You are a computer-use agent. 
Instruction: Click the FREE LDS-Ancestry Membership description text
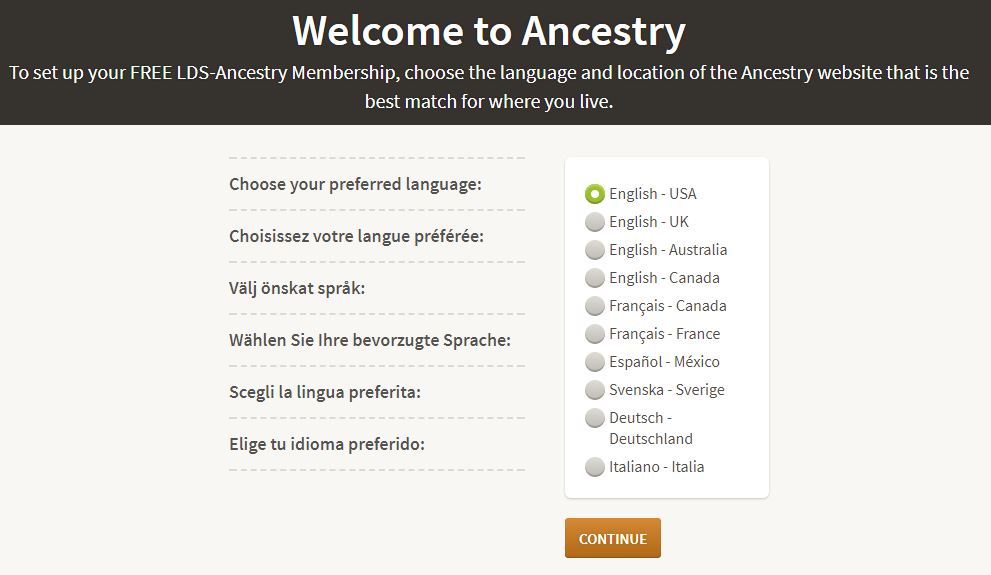(489, 87)
